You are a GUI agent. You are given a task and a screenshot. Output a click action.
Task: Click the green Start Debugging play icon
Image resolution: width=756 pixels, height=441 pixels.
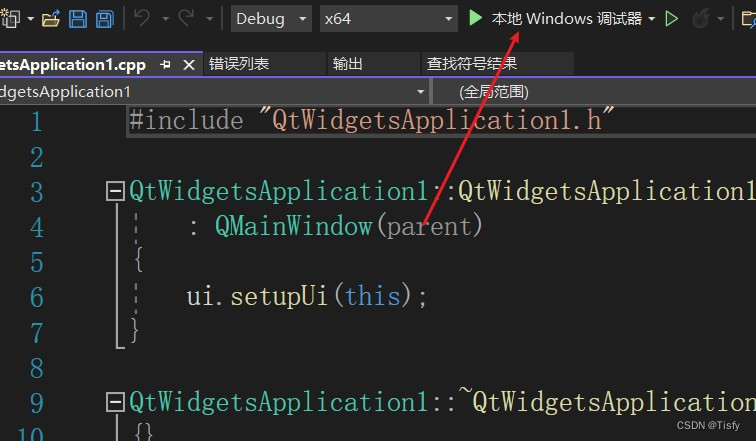point(475,18)
